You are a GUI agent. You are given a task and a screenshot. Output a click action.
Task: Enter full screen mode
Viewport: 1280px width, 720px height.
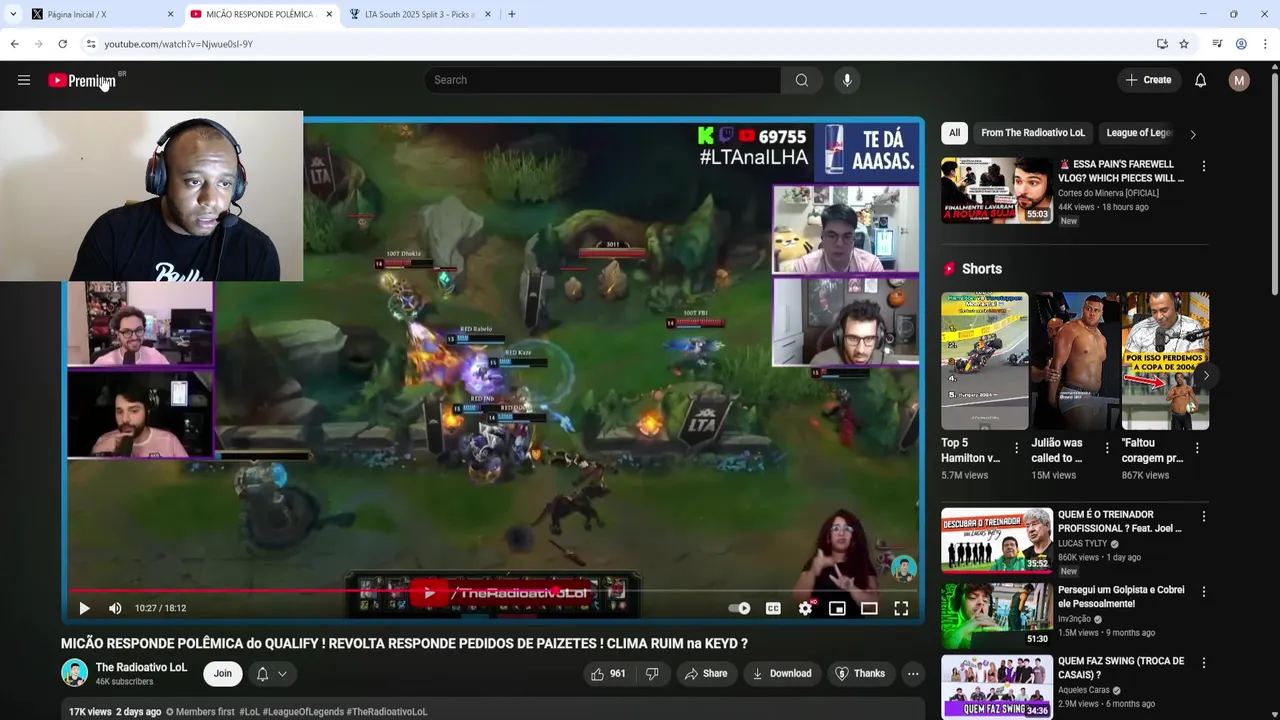901,608
